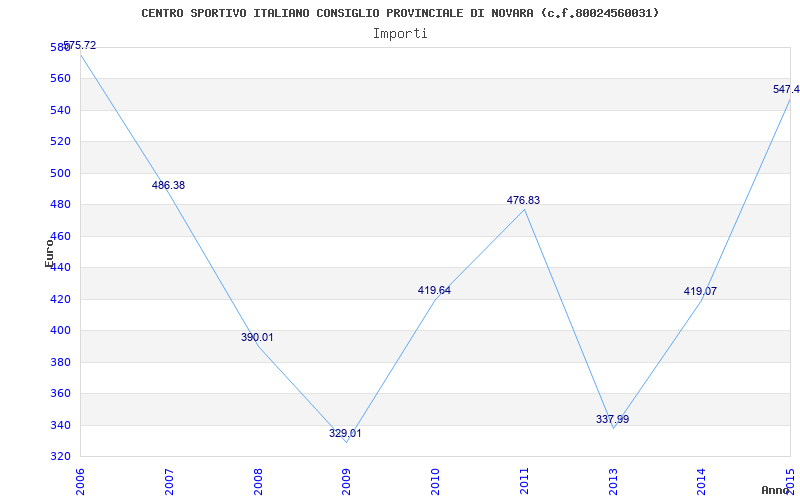Select the 390.01 data label
Image resolution: width=800 pixels, height=500 pixels.
(257, 337)
